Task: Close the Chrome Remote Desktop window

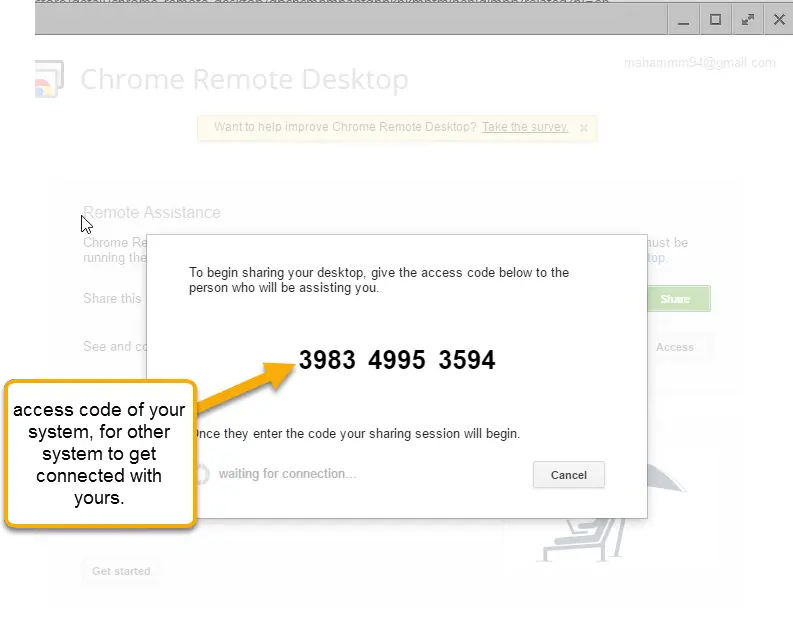Action: point(779,20)
